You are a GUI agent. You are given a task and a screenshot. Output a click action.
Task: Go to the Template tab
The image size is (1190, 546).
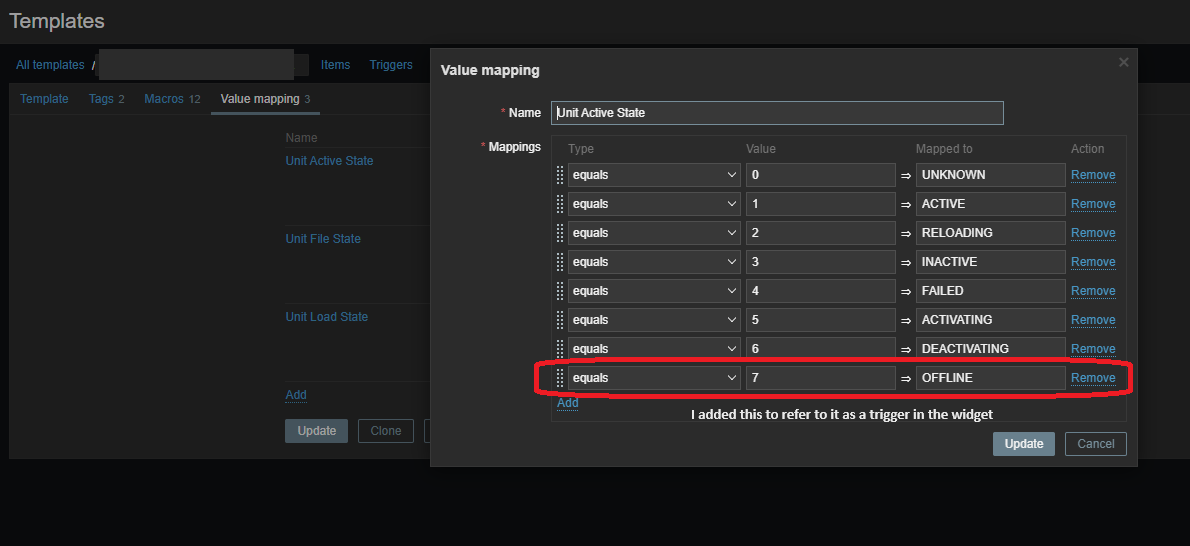coord(44,99)
